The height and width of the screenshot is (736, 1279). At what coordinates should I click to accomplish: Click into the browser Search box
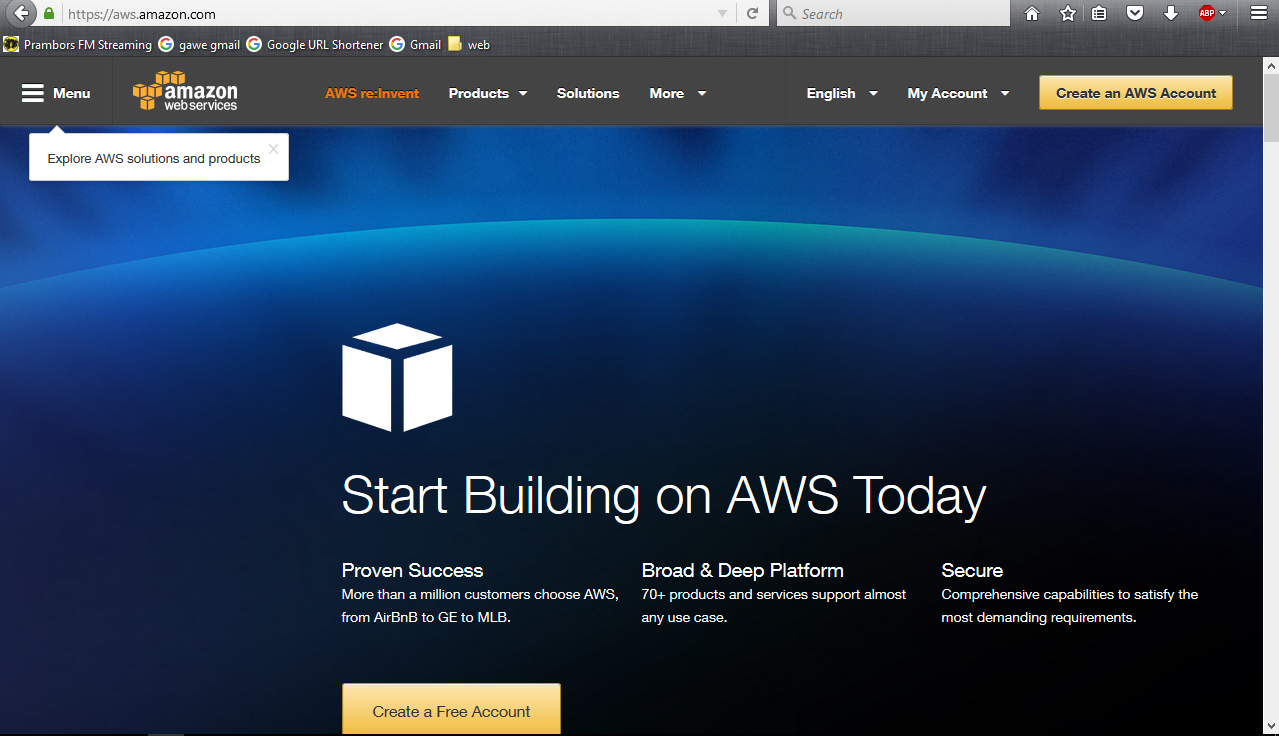coord(893,14)
